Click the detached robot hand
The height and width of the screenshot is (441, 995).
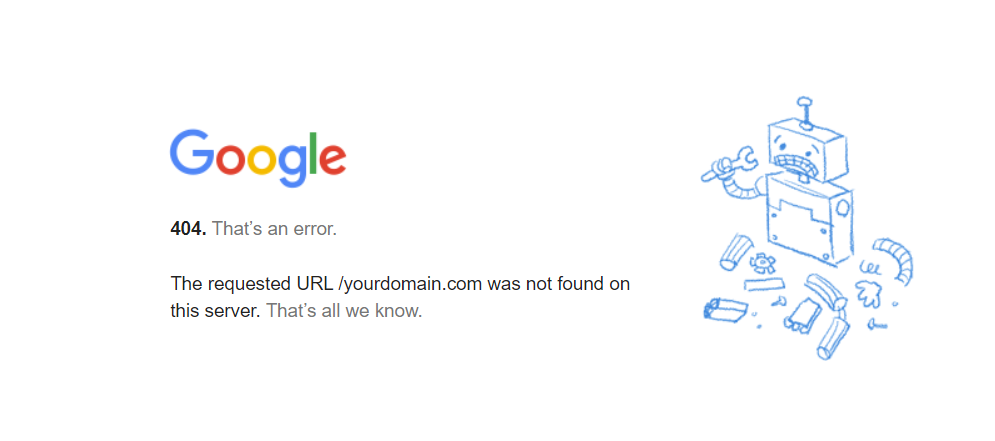pos(867,294)
